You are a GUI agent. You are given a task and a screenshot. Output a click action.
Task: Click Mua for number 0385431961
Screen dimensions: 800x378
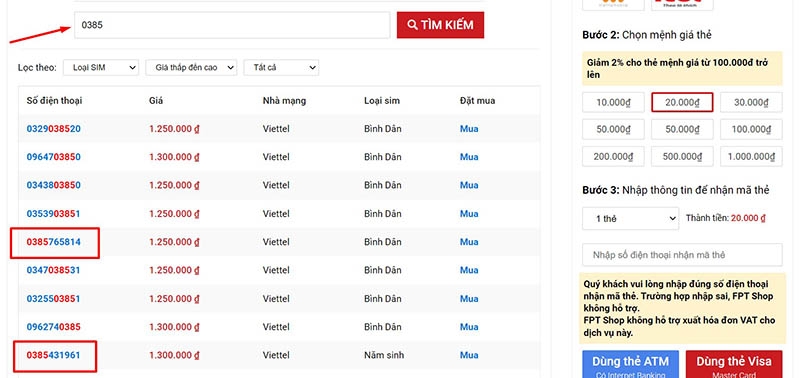point(469,355)
